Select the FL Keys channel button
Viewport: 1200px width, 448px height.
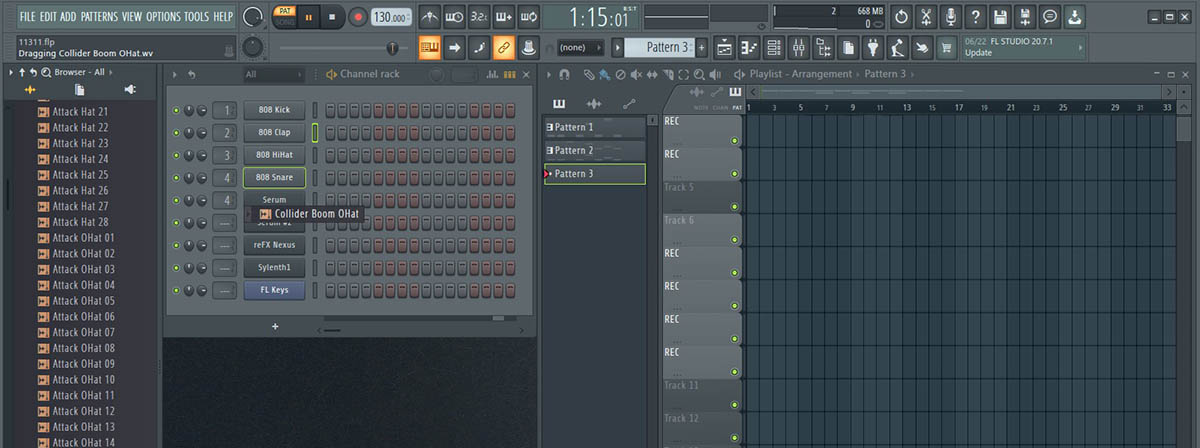pyautogui.click(x=274, y=290)
